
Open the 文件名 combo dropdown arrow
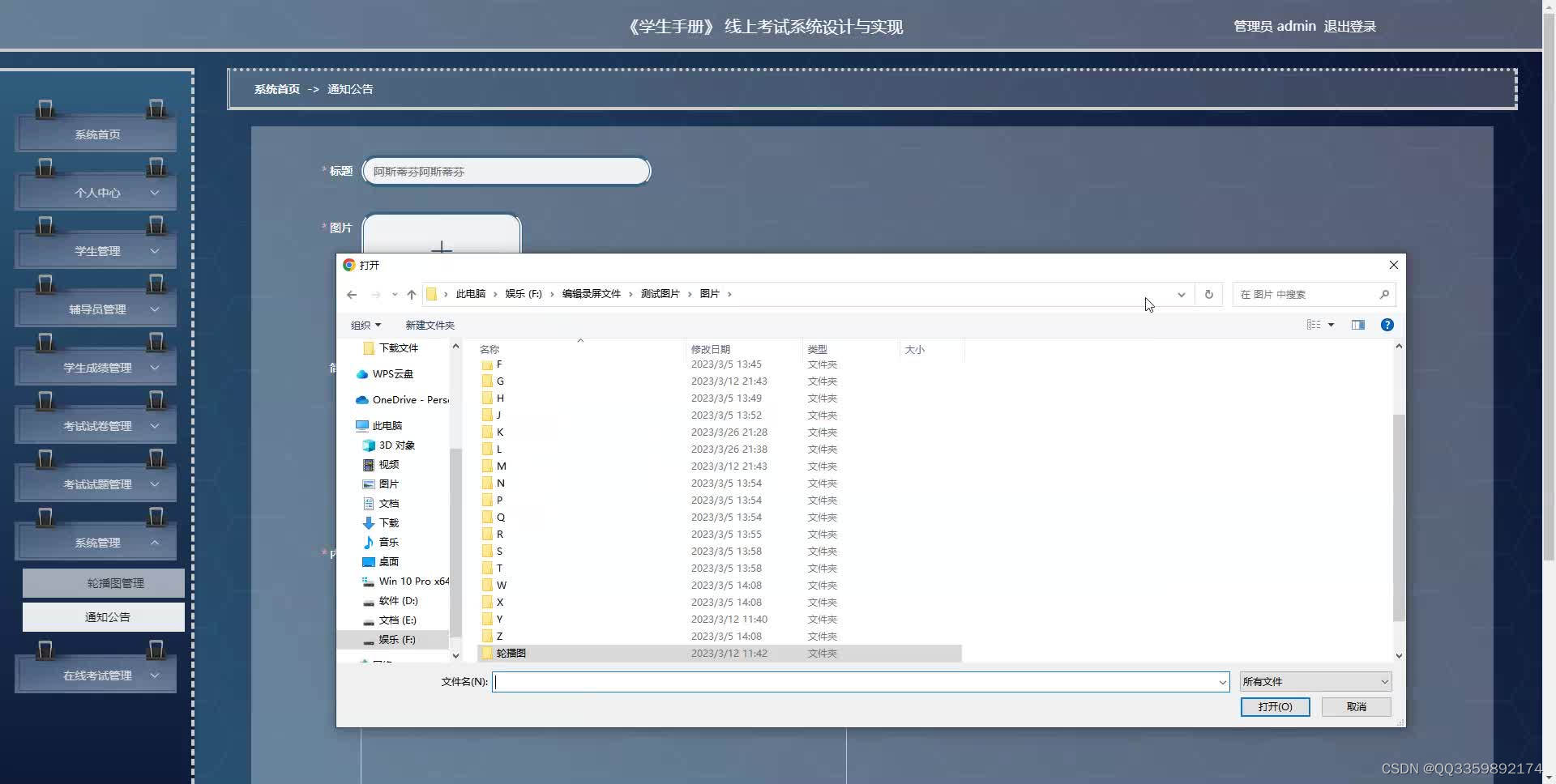coord(1222,682)
